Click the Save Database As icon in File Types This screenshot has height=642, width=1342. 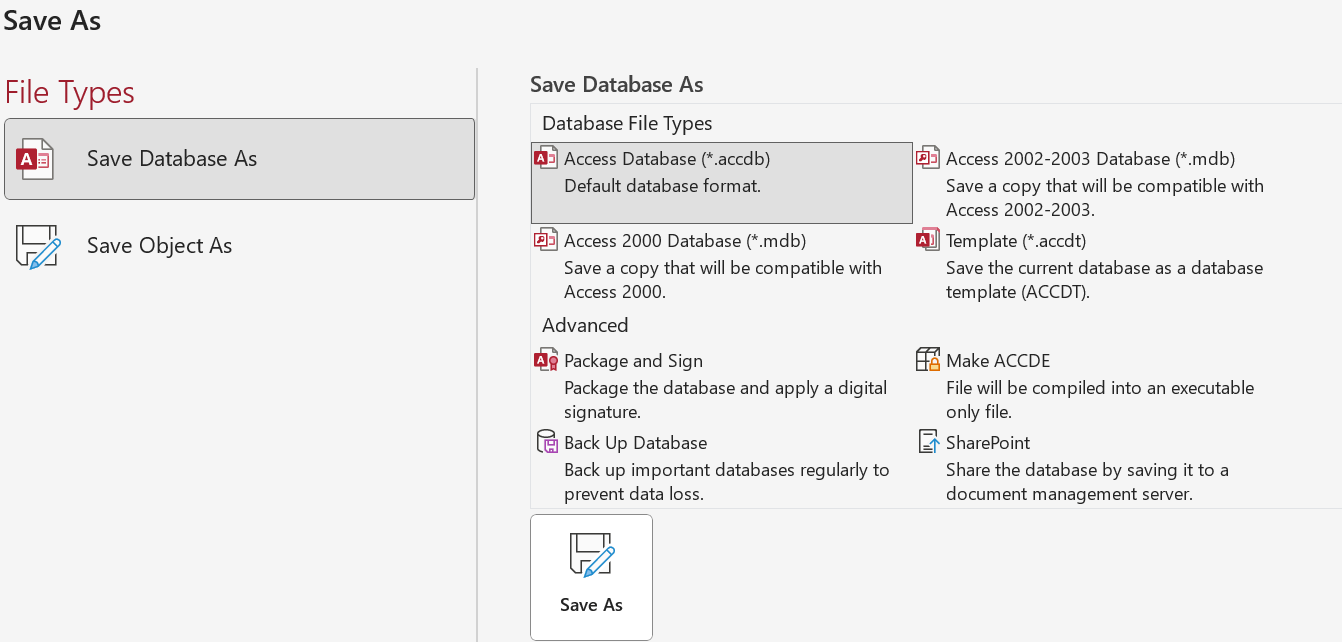coord(35,159)
